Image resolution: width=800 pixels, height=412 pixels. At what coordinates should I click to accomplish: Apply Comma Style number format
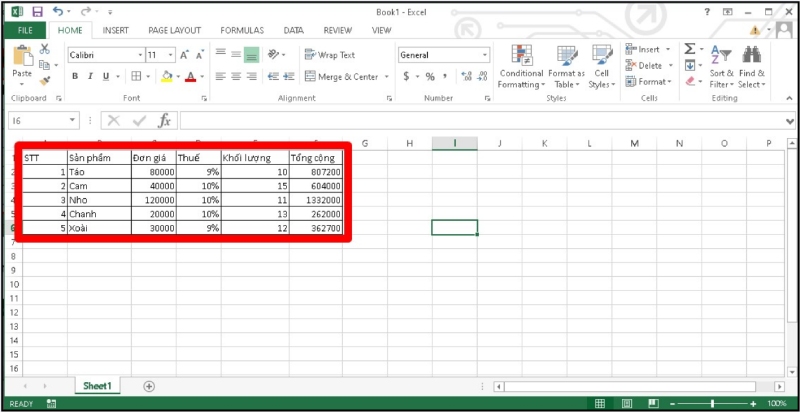pyautogui.click(x=445, y=76)
